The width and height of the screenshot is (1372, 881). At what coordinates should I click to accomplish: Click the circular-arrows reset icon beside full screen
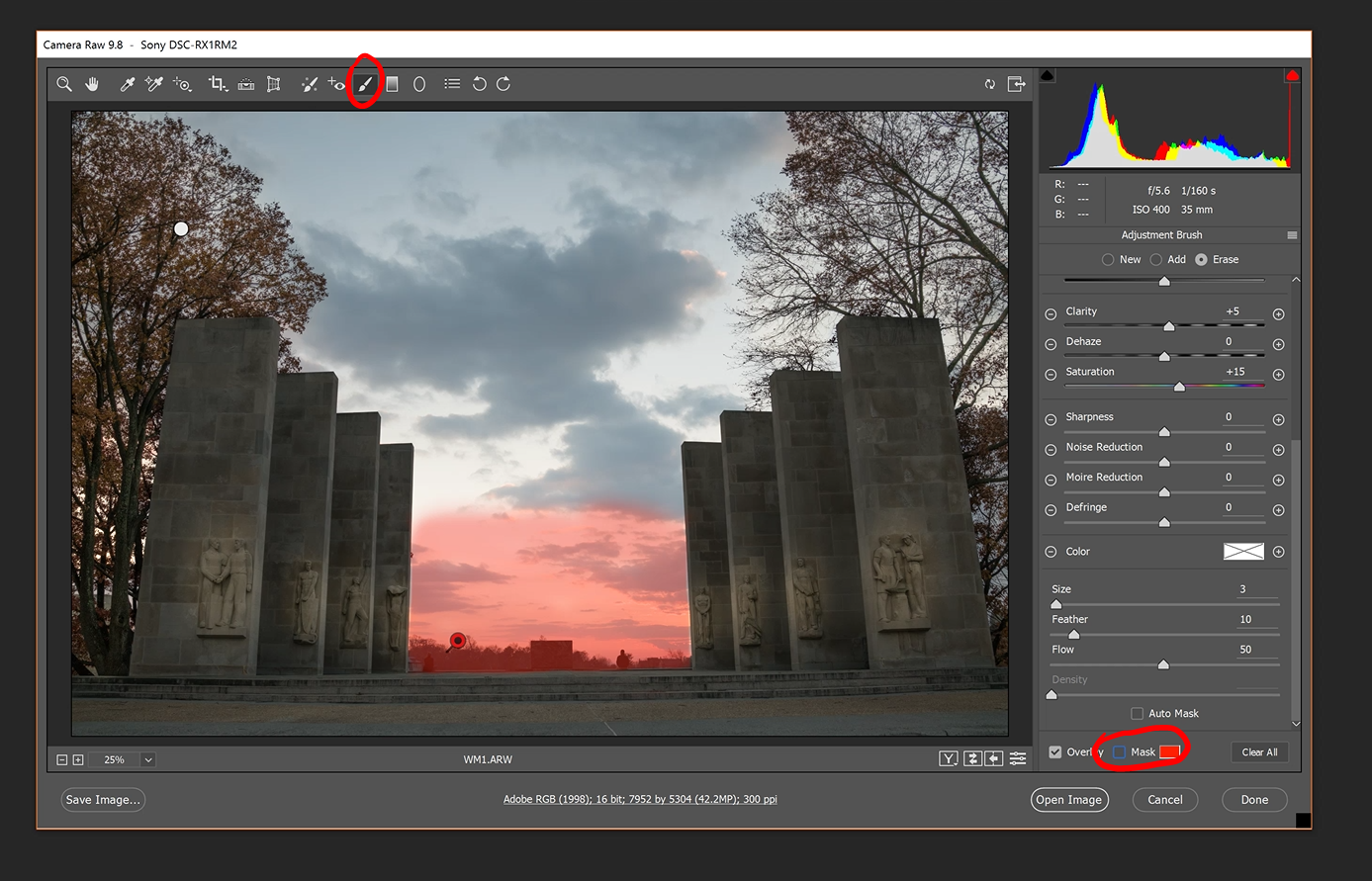[989, 84]
